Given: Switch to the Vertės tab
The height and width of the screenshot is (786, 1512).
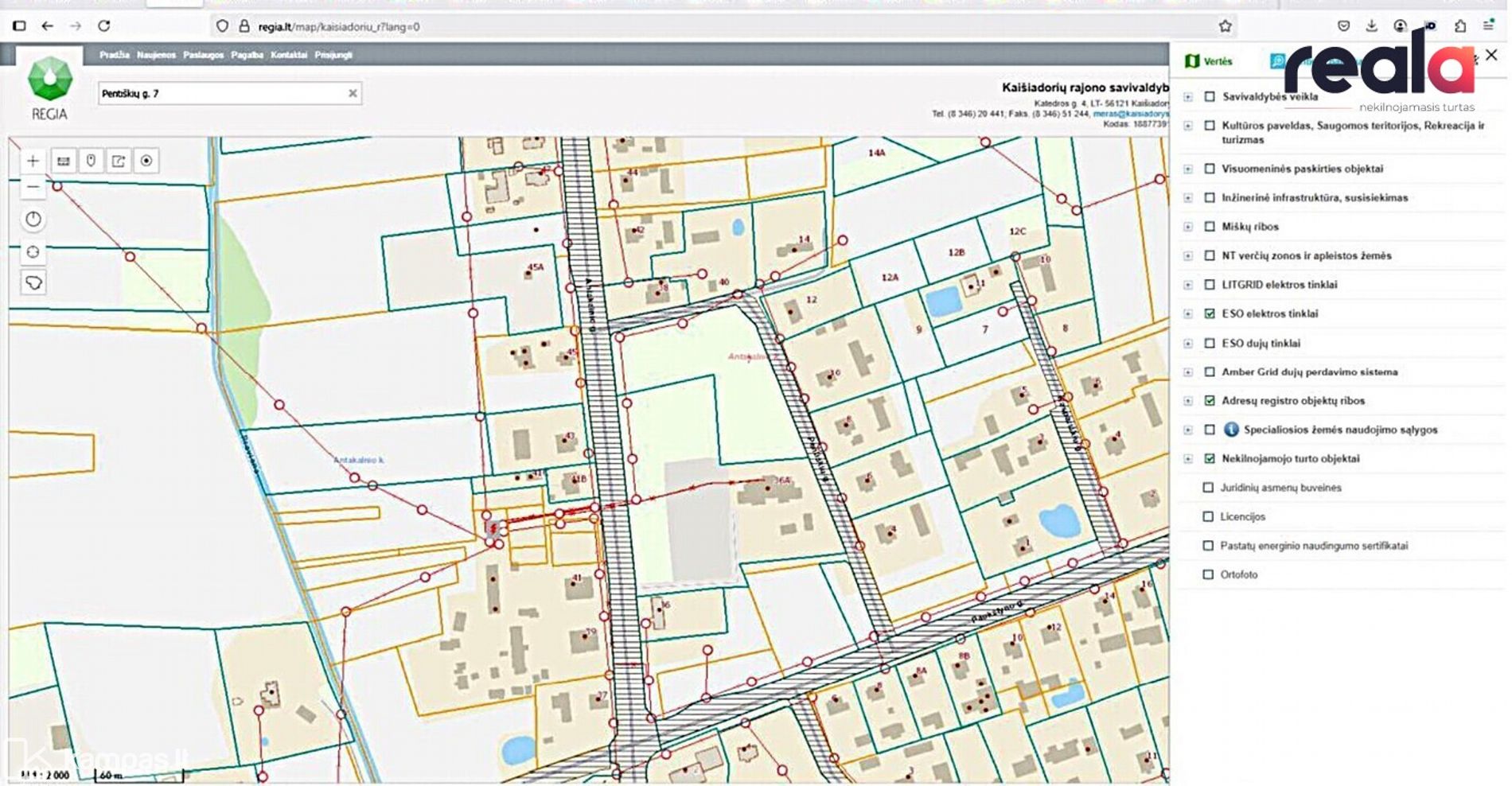Looking at the screenshot, I should point(1209,61).
